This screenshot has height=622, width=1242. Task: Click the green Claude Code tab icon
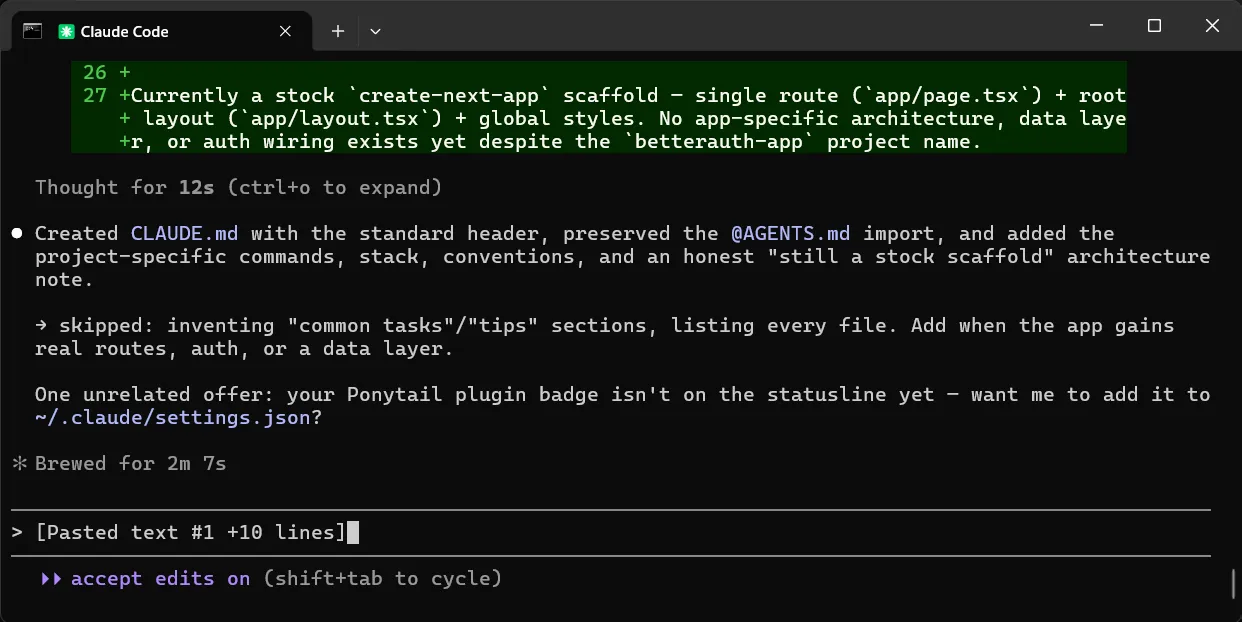pos(66,31)
